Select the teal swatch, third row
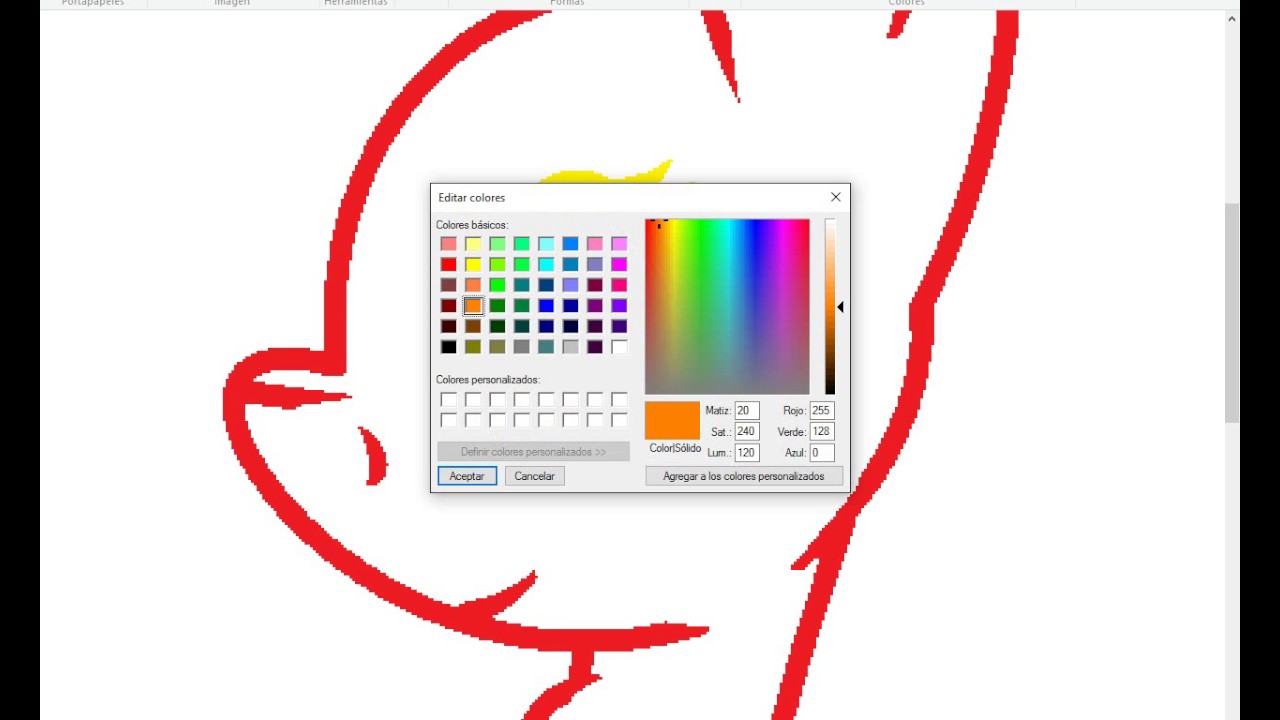 point(522,285)
